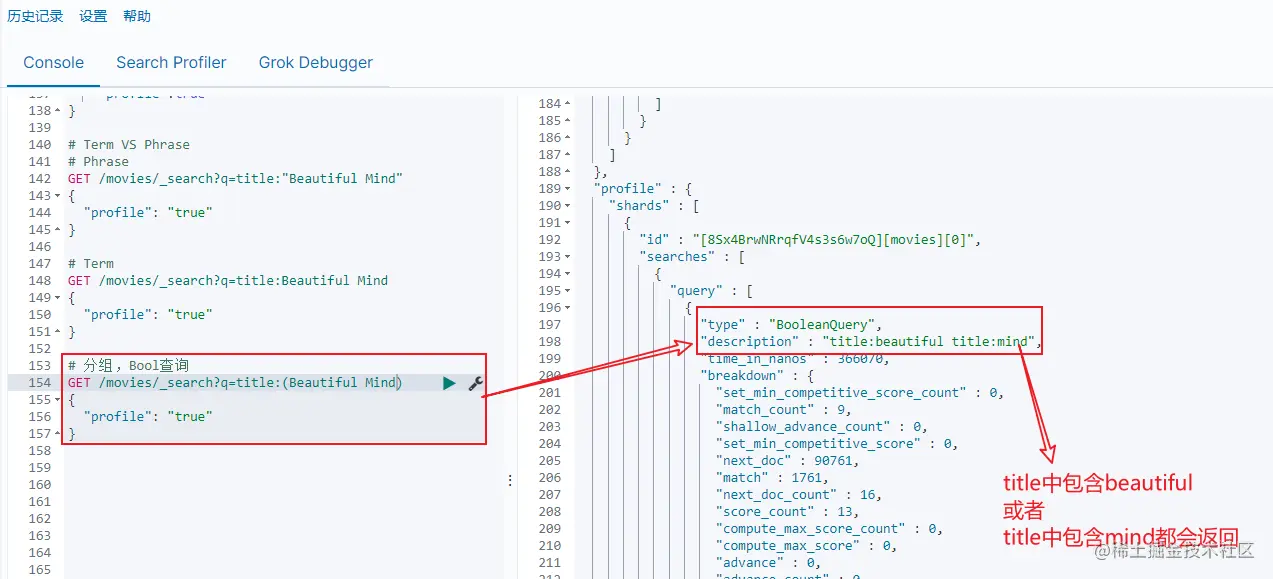
Task: Click the "# Term VS Phrase" comment
Action: point(129,145)
